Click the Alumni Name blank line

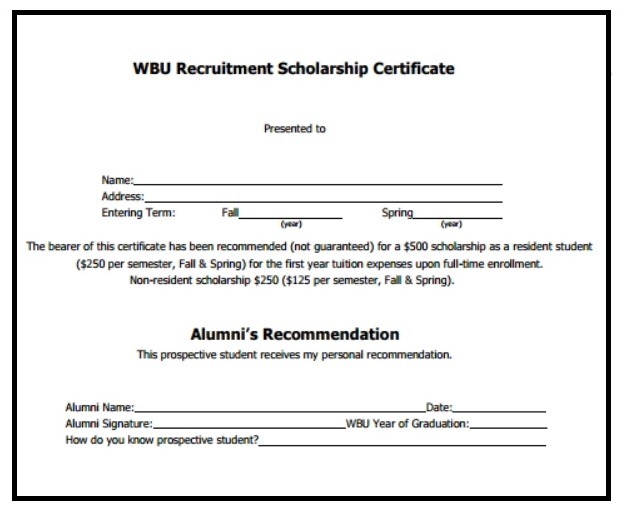pyautogui.click(x=280, y=407)
